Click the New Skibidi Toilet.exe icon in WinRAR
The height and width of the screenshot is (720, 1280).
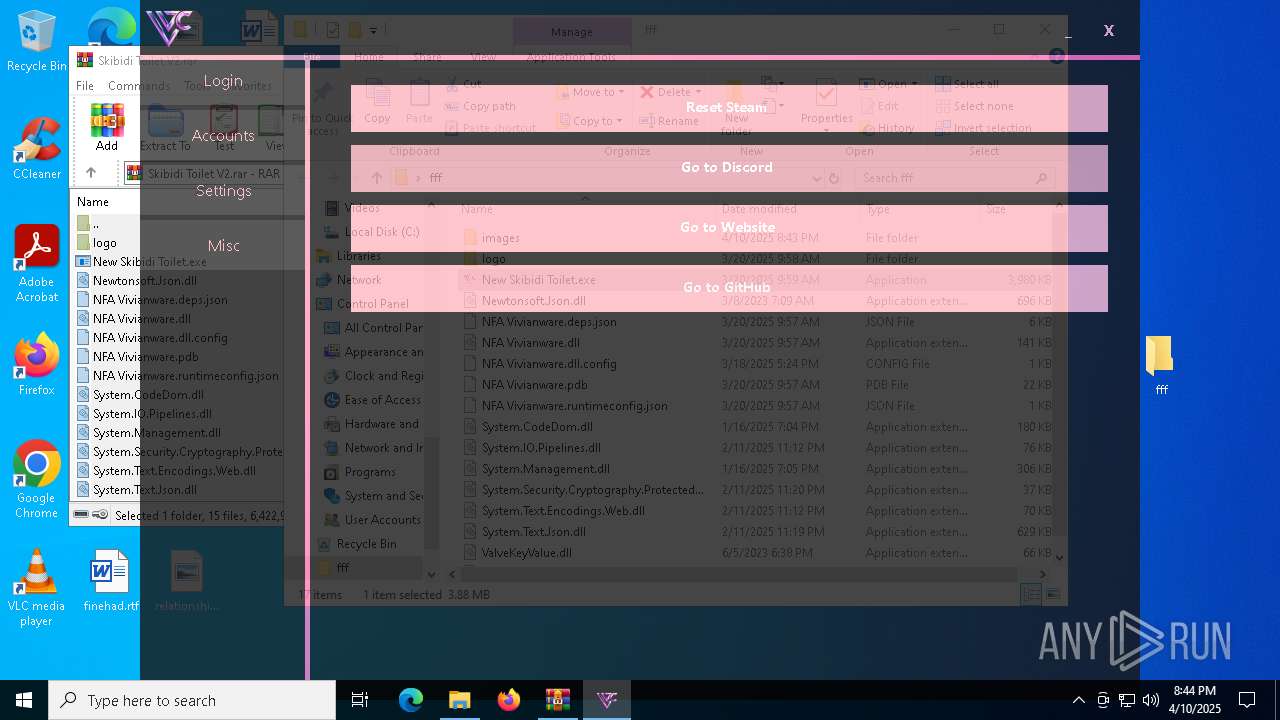coord(84,262)
